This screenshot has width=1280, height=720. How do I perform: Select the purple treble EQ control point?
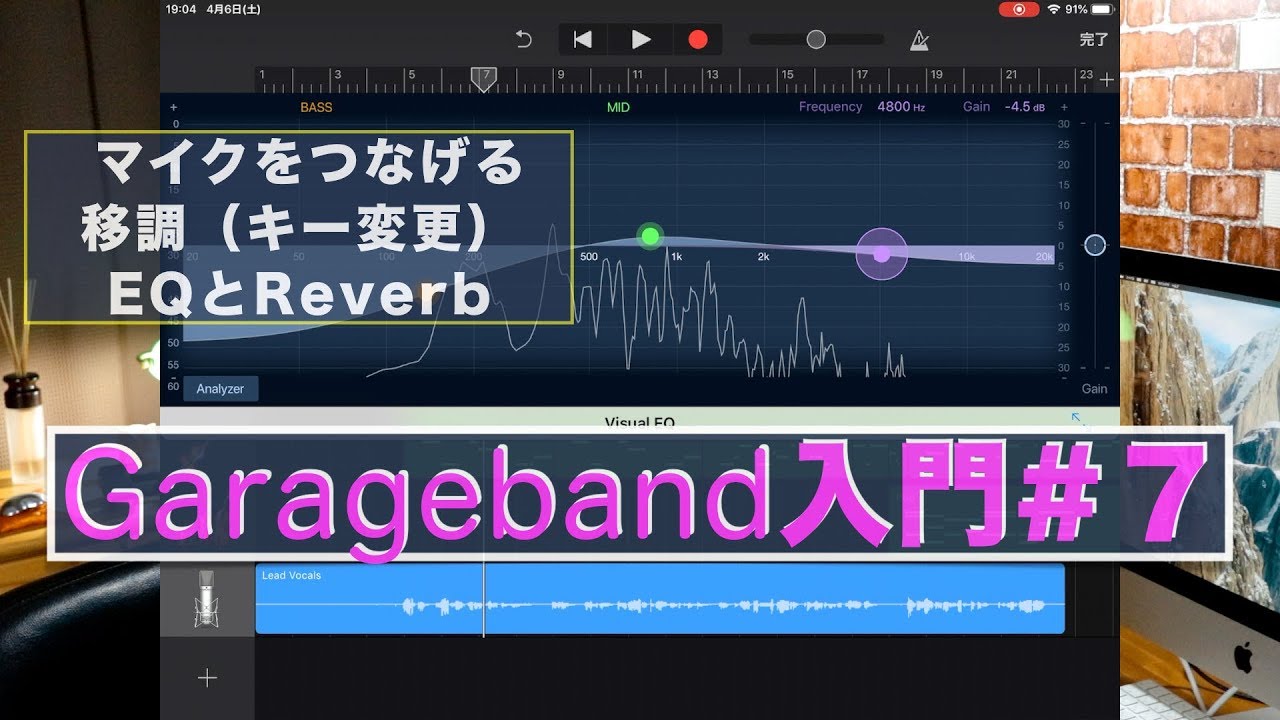[x=881, y=254]
